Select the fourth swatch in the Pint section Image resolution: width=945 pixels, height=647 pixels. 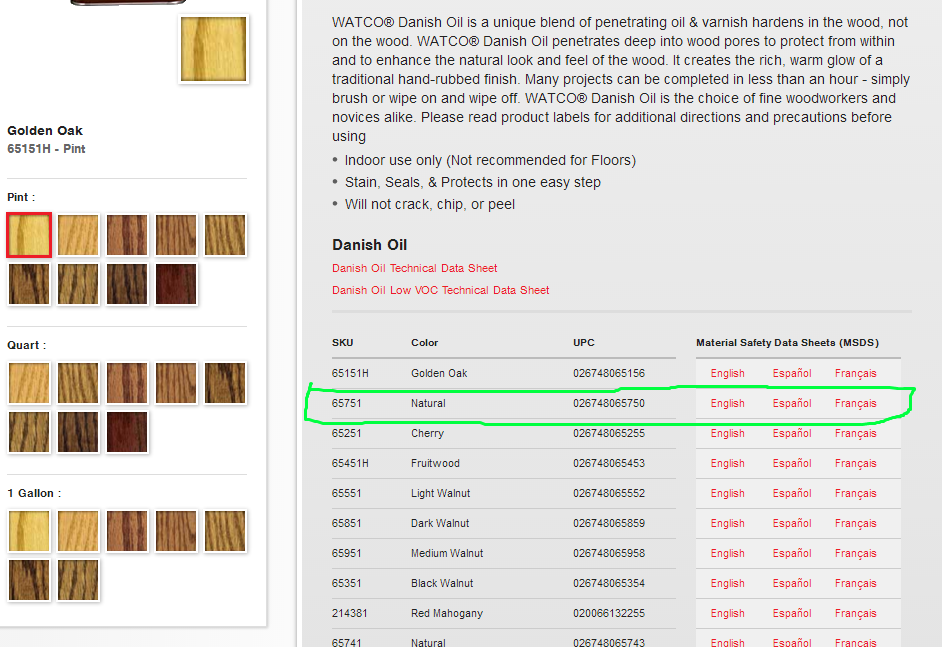point(176,235)
